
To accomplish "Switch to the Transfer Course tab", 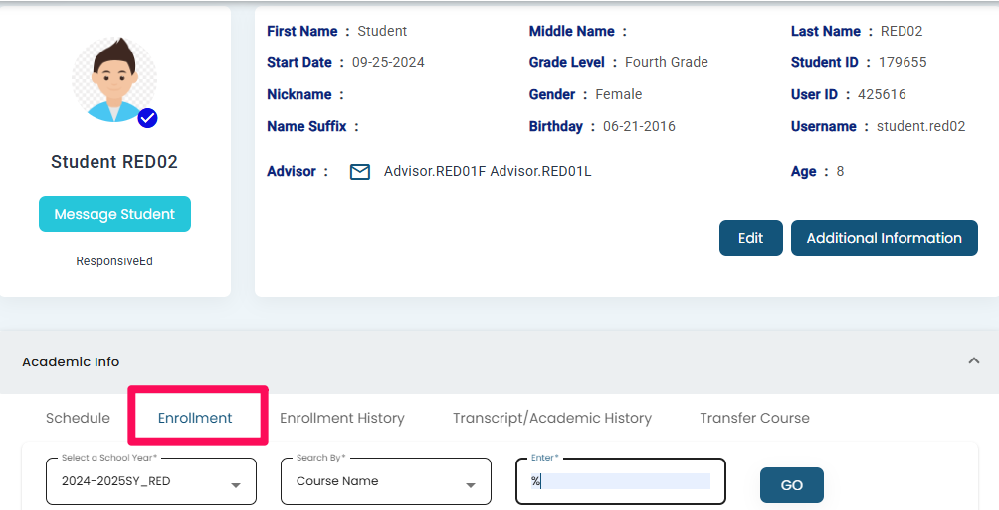I will pos(754,418).
